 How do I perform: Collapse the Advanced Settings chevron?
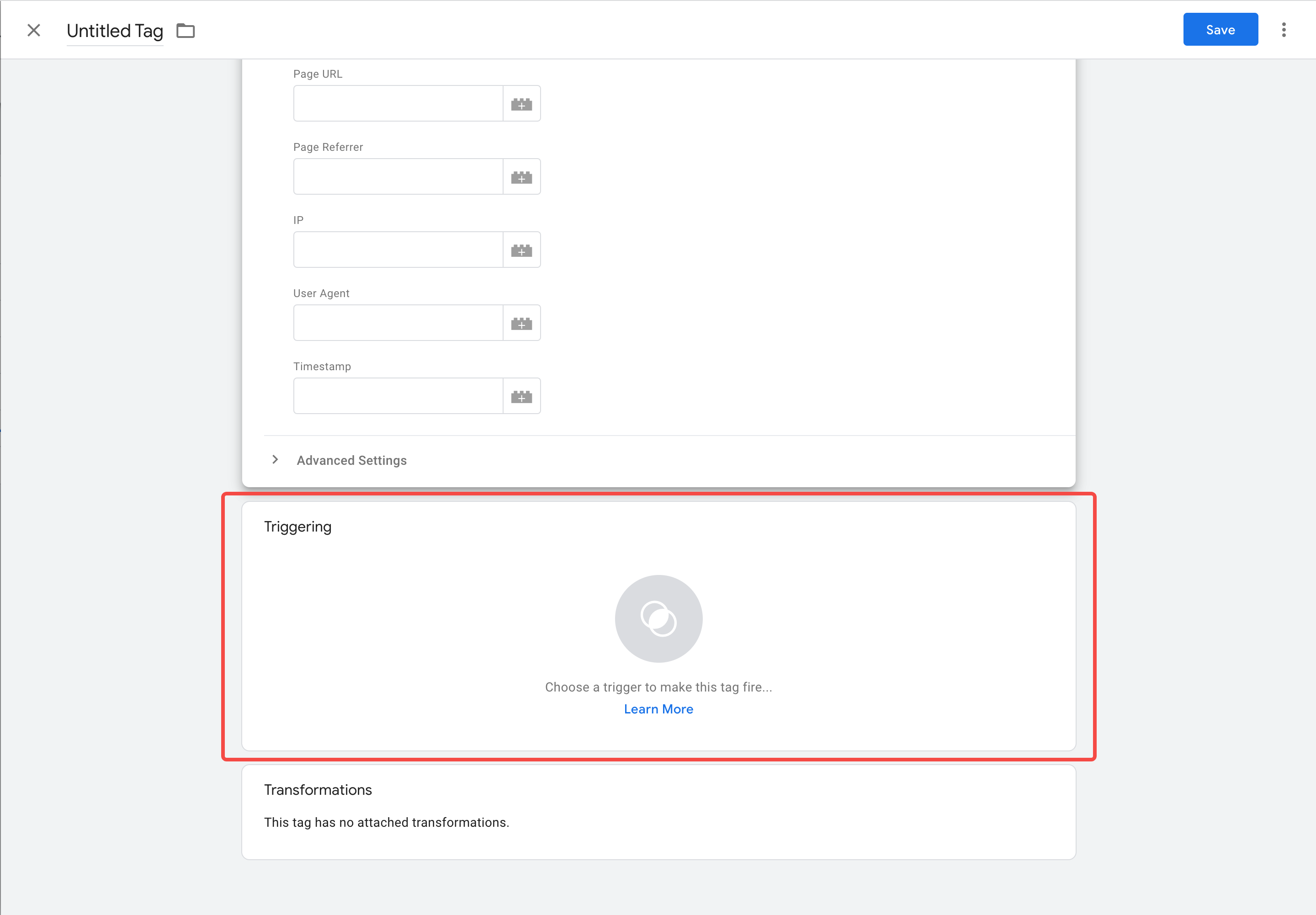pyautogui.click(x=276, y=459)
